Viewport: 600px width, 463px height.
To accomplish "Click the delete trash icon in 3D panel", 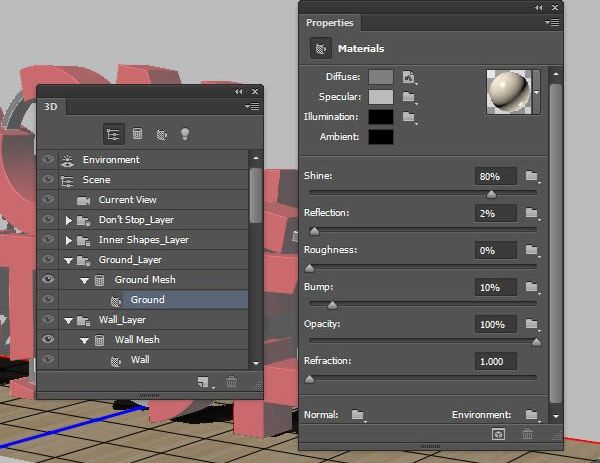I will tap(231, 382).
